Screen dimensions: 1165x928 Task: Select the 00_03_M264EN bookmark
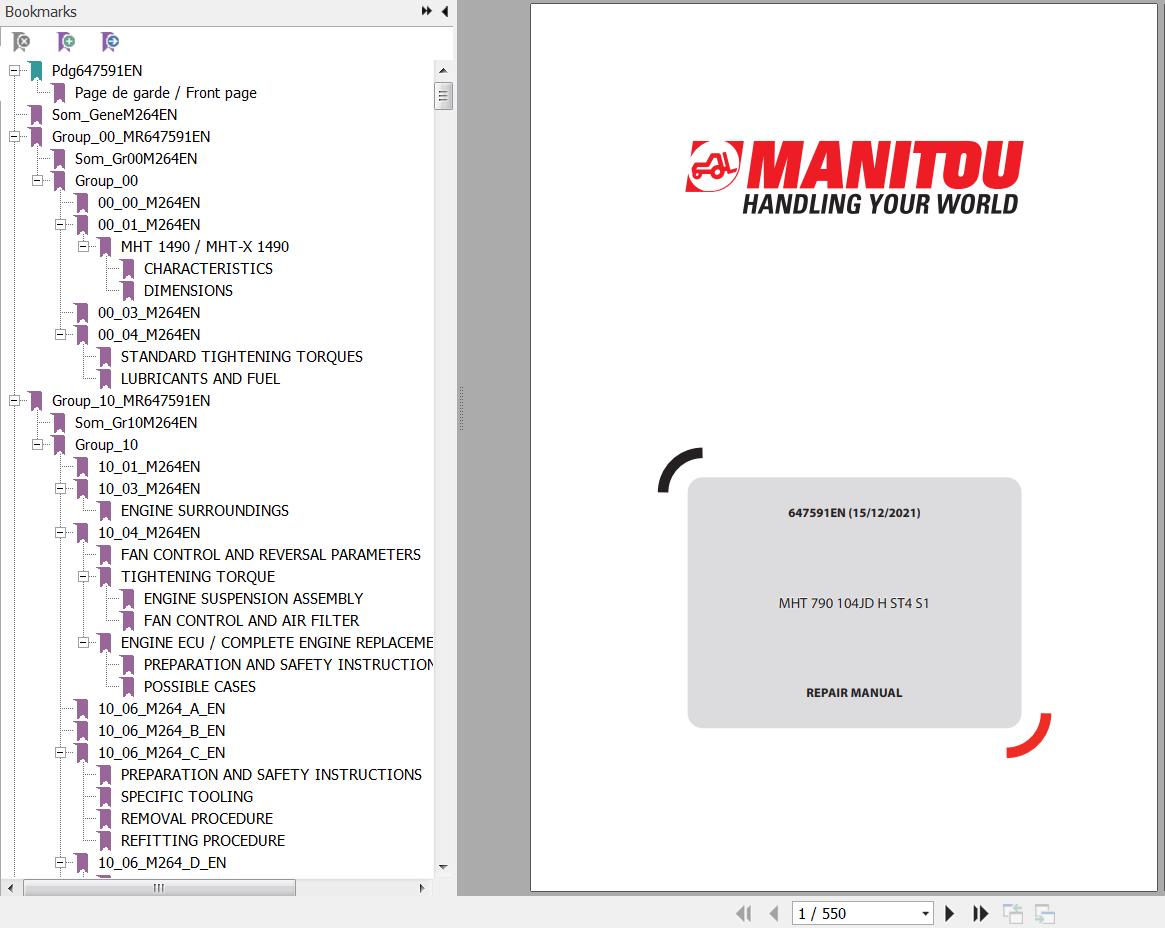tap(149, 313)
